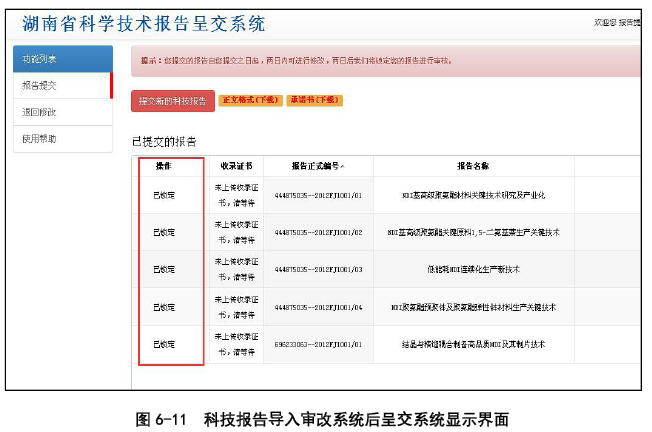The height and width of the screenshot is (432, 652).
Task: Click the 提交新的科技报告 button
Action: tap(172, 101)
